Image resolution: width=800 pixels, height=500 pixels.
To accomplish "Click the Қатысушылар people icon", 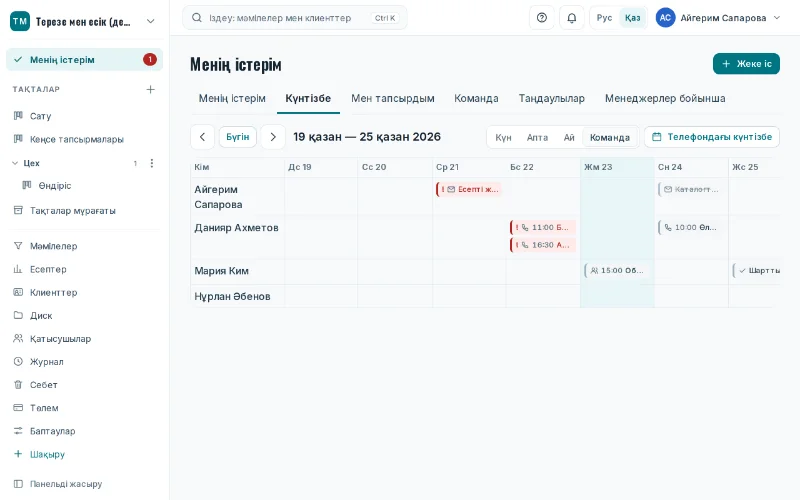I will (x=18, y=338).
